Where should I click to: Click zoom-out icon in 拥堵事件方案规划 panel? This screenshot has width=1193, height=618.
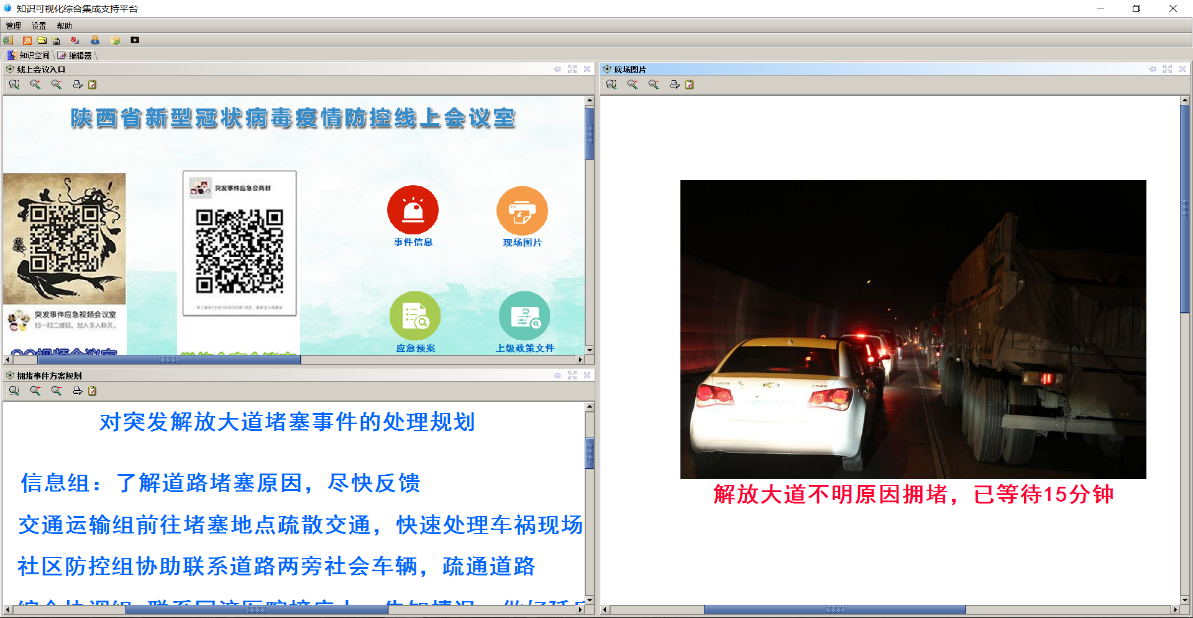point(56,391)
